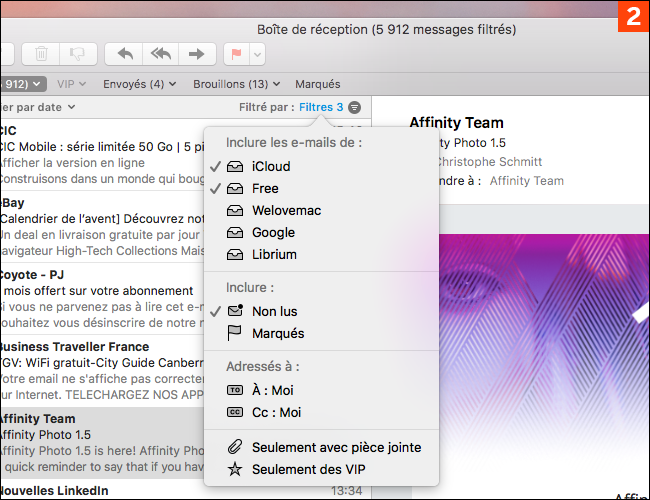Viewport: 650px width, 500px height.
Task: Click the iCloud inbox tray icon
Action: pyautogui.click(x=235, y=167)
